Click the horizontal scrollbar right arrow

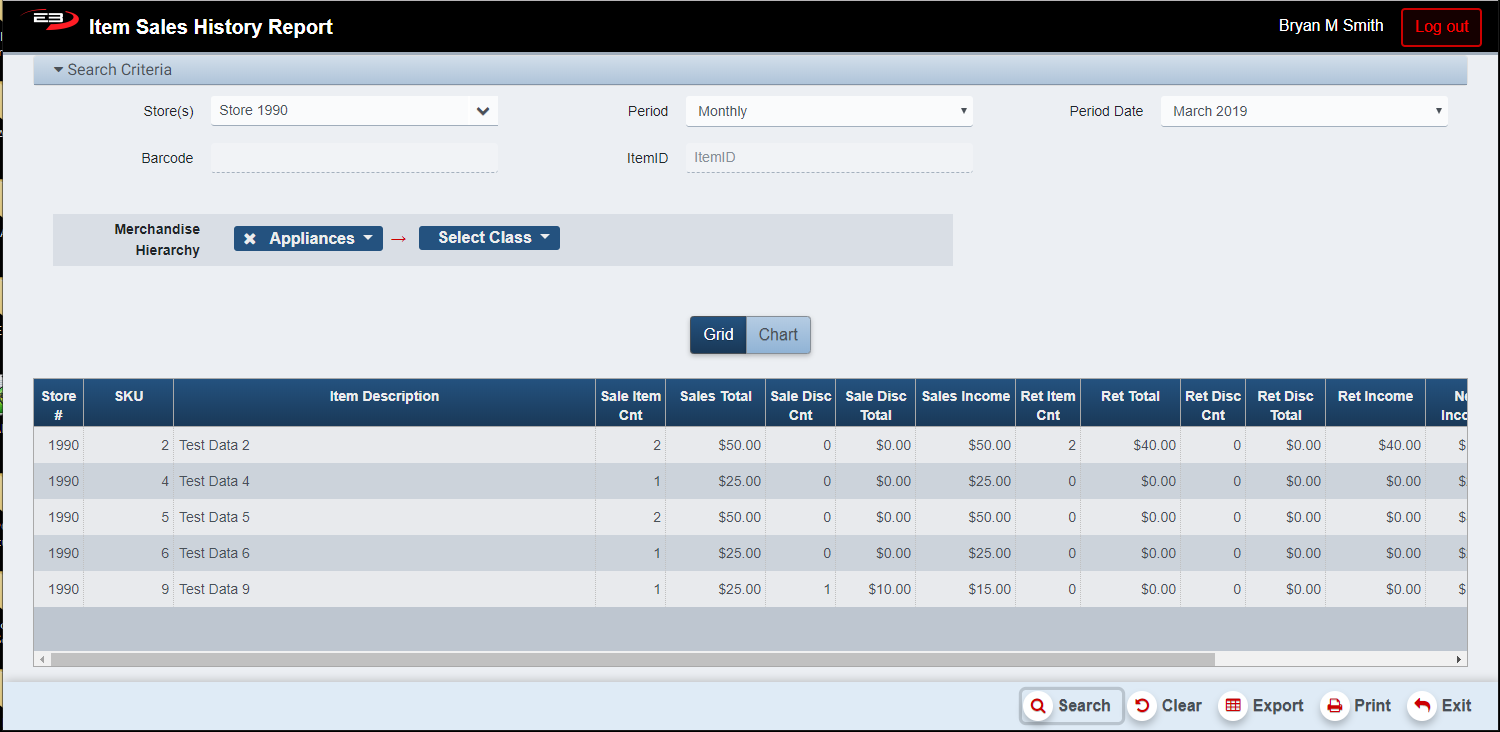coord(1459,660)
